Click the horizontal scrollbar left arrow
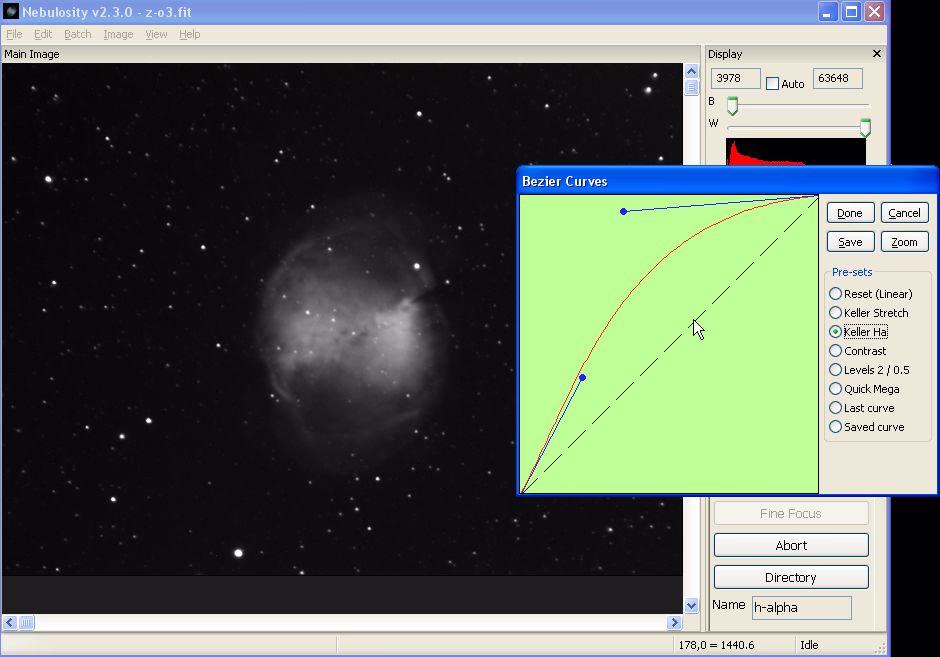 [x=9, y=622]
